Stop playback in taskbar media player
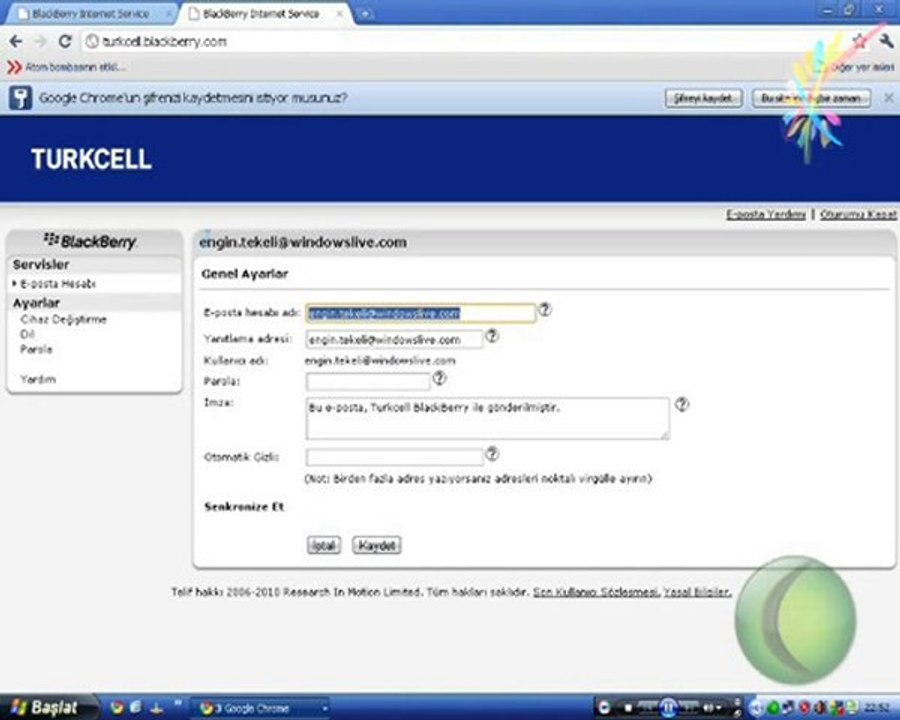Screen dimensions: 900x720 pyautogui.click(x=628, y=708)
